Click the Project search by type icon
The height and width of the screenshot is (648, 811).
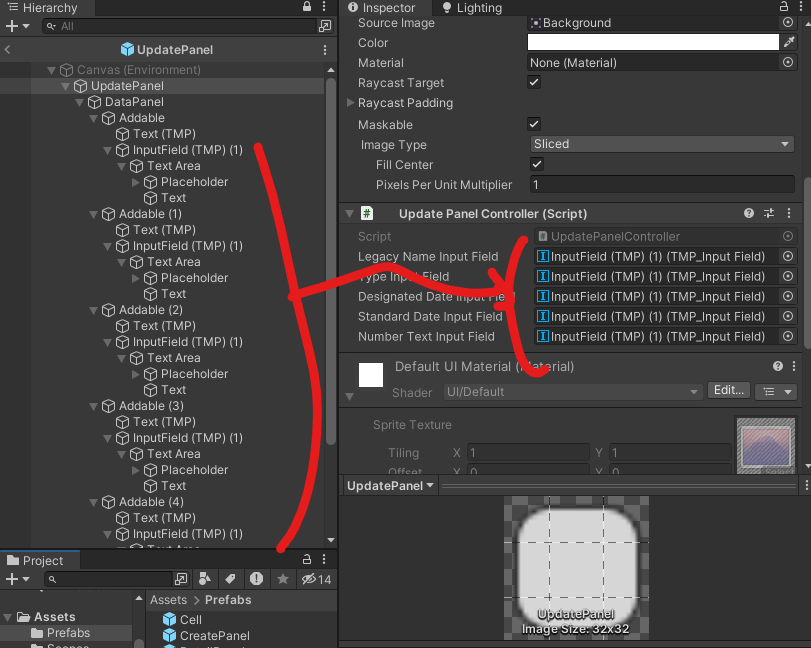click(x=205, y=579)
